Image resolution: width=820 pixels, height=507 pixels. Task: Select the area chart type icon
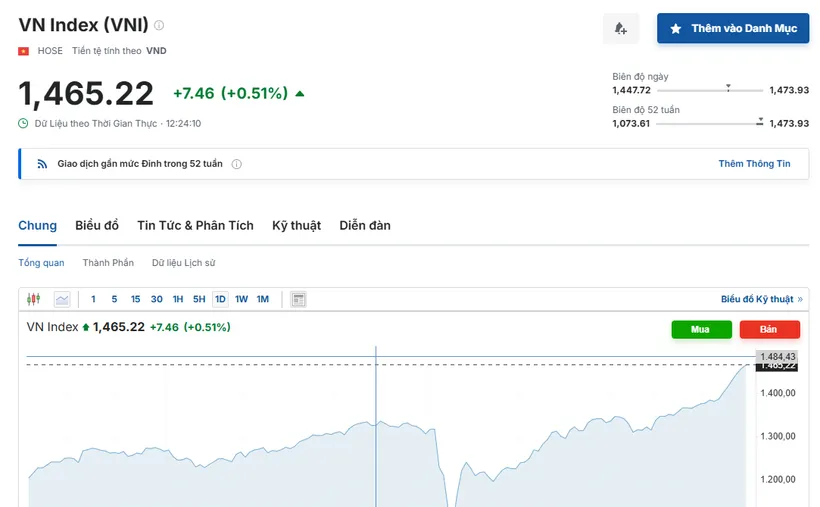pos(62,299)
